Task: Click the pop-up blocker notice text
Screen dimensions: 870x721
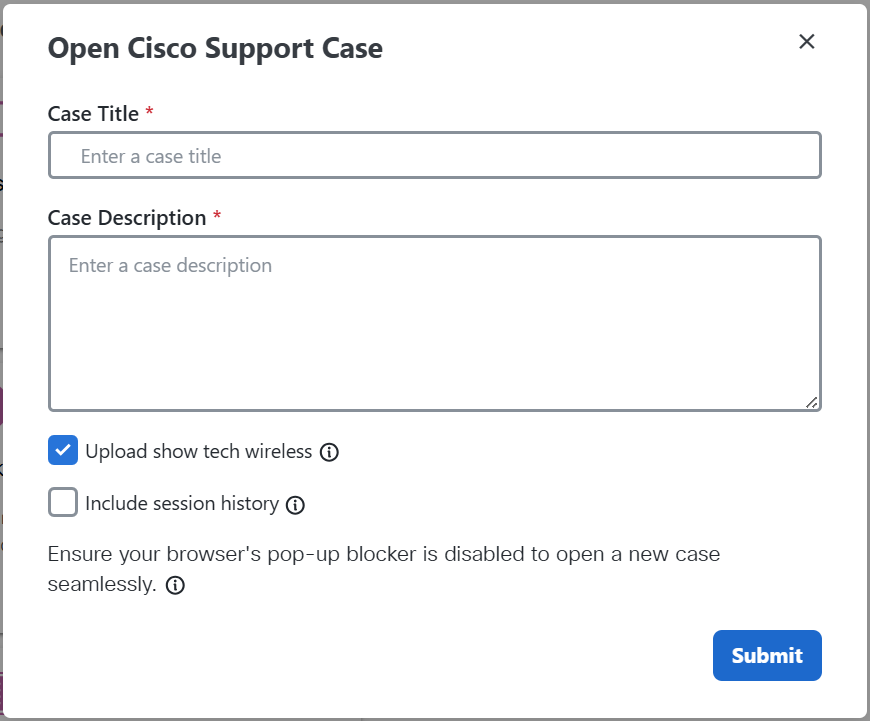Action: point(383,569)
